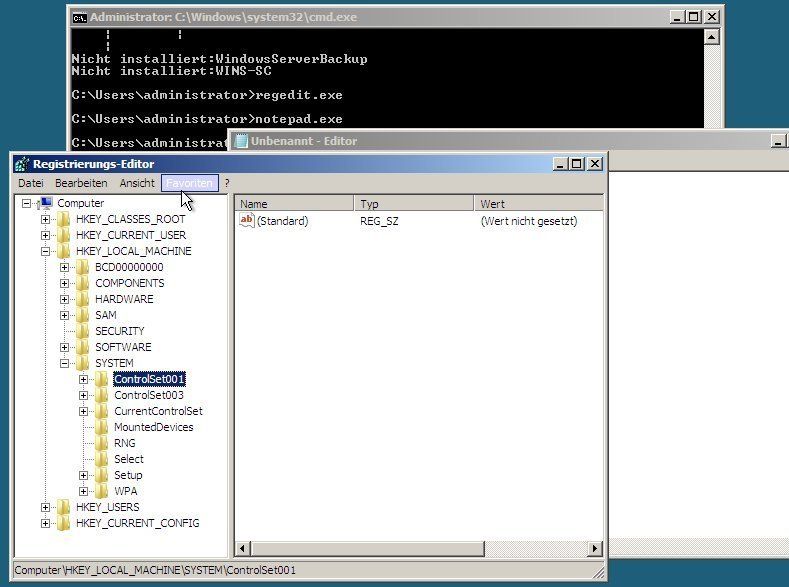The height and width of the screenshot is (587, 789).
Task: Click RNG folder icon
Action: point(102,443)
